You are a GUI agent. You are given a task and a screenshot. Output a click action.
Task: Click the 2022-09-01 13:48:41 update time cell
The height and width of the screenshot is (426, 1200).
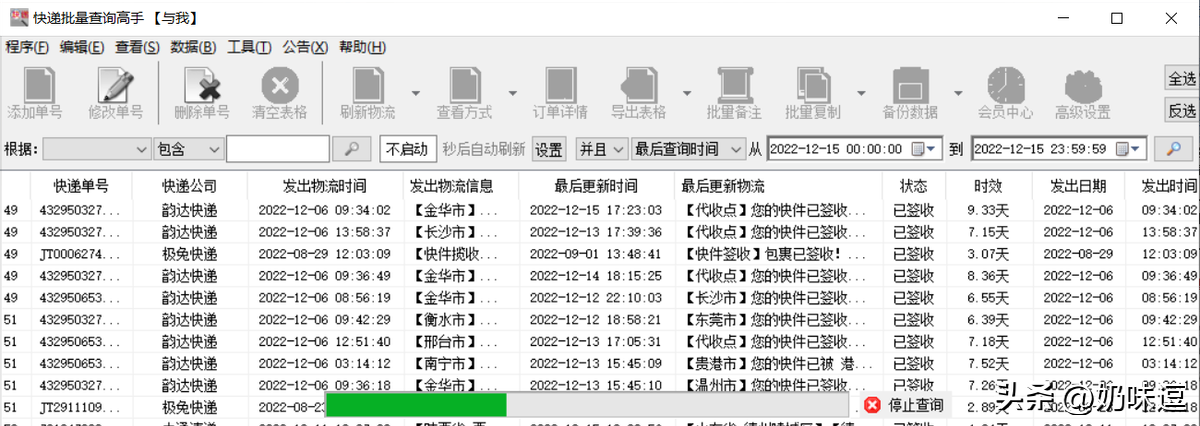(595, 254)
